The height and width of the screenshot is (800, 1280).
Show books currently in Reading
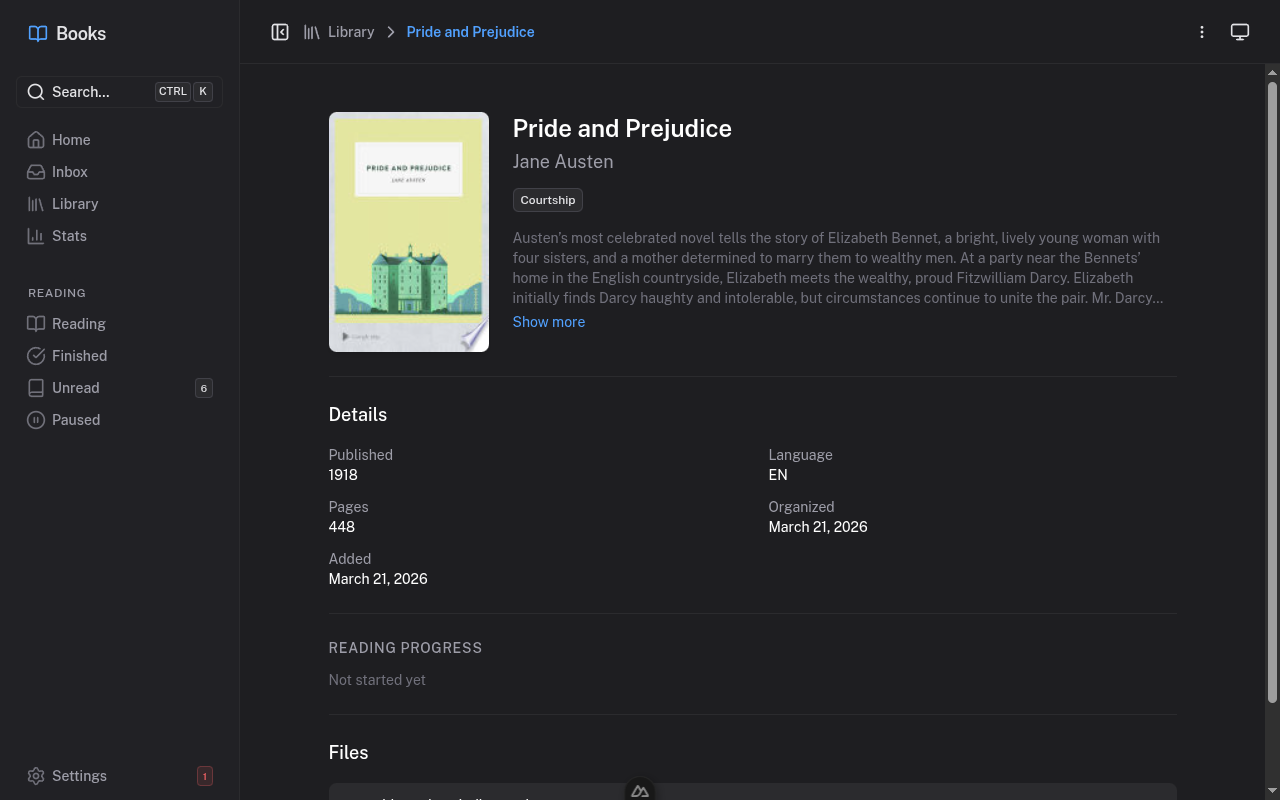pos(78,324)
